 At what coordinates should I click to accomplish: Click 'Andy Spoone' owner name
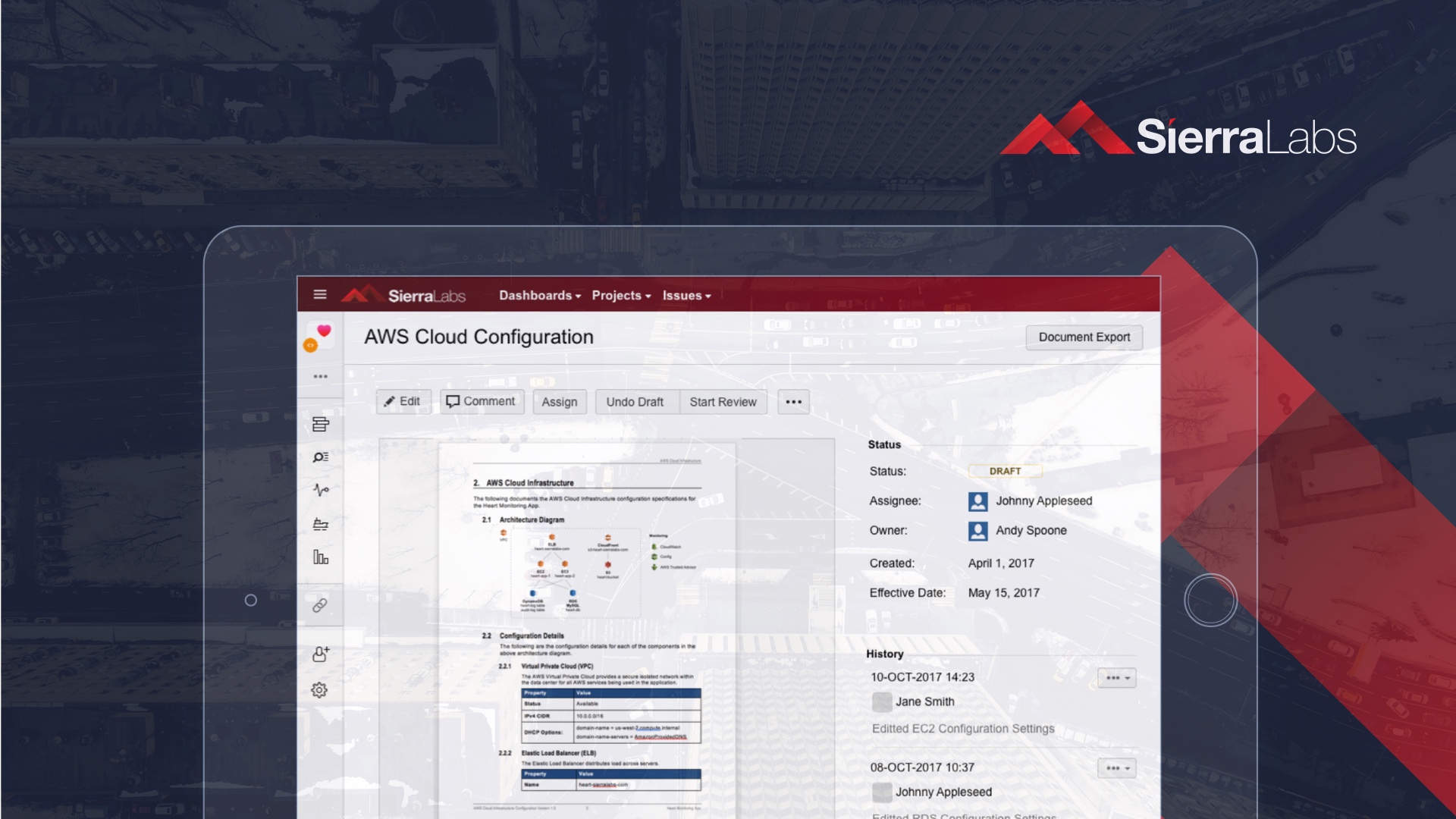pos(1031,531)
